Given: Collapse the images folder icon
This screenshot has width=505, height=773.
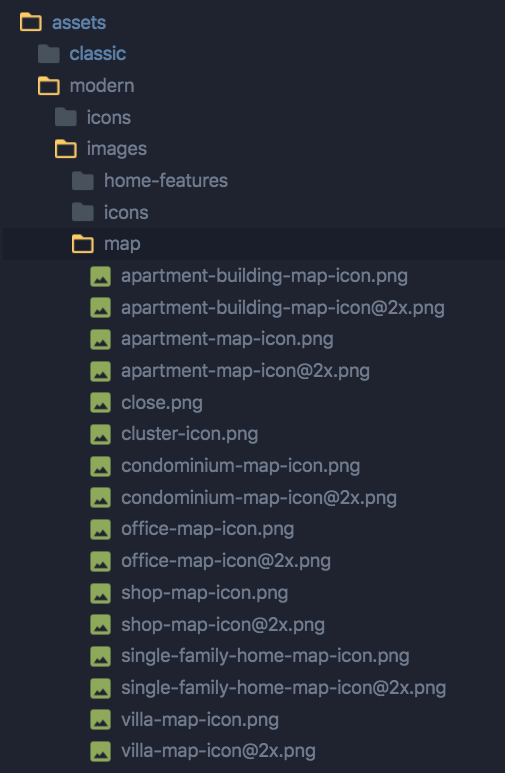Looking at the screenshot, I should click(66, 149).
